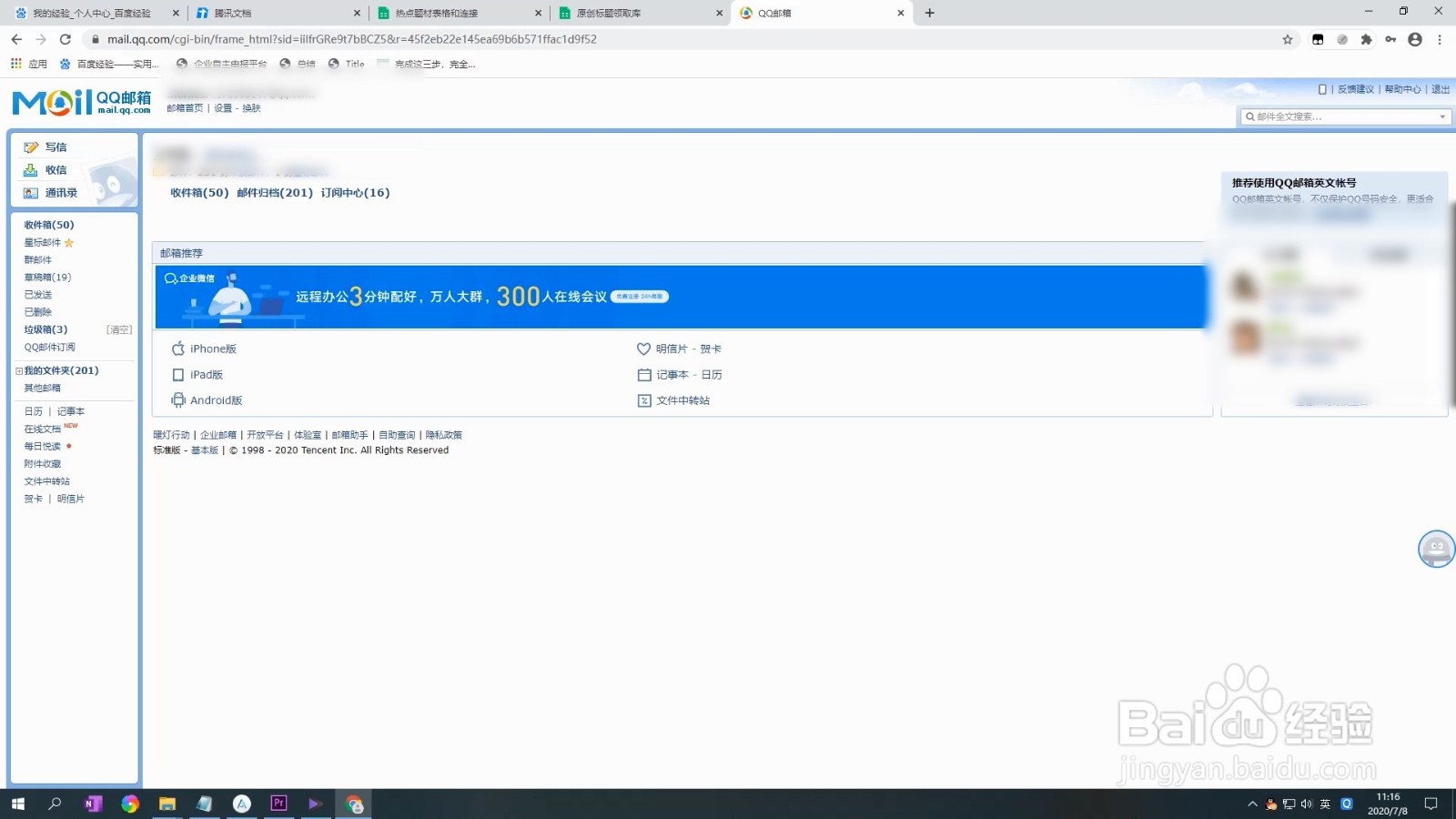Screen dimensions: 1456x819
Task: Click the Android robot icon
Action: pos(178,400)
